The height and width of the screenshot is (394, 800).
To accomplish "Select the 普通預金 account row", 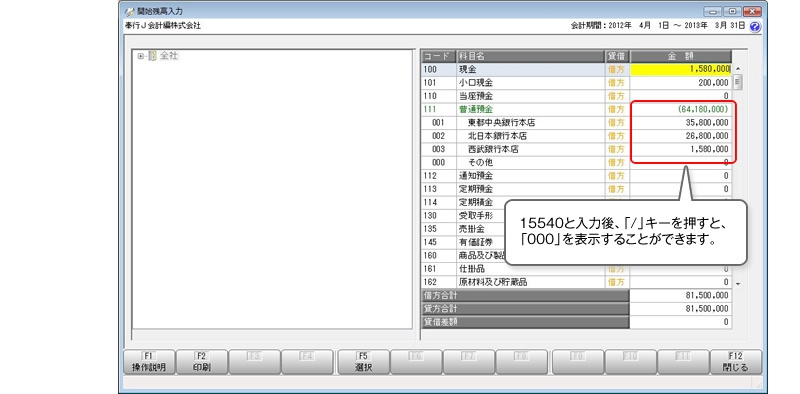I will click(577, 109).
